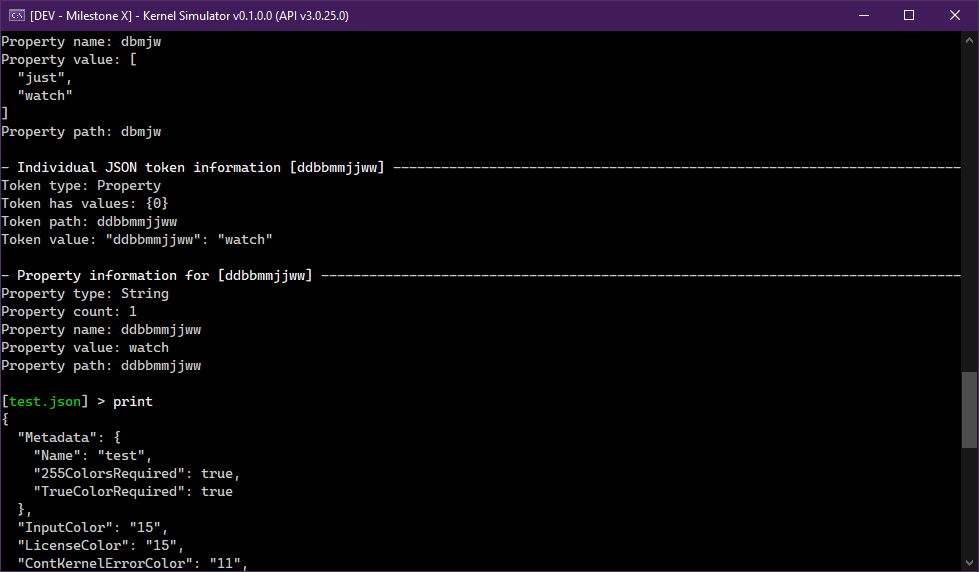Click the "Metadata" key in JSON output
This screenshot has width=979, height=572.
coord(56,437)
